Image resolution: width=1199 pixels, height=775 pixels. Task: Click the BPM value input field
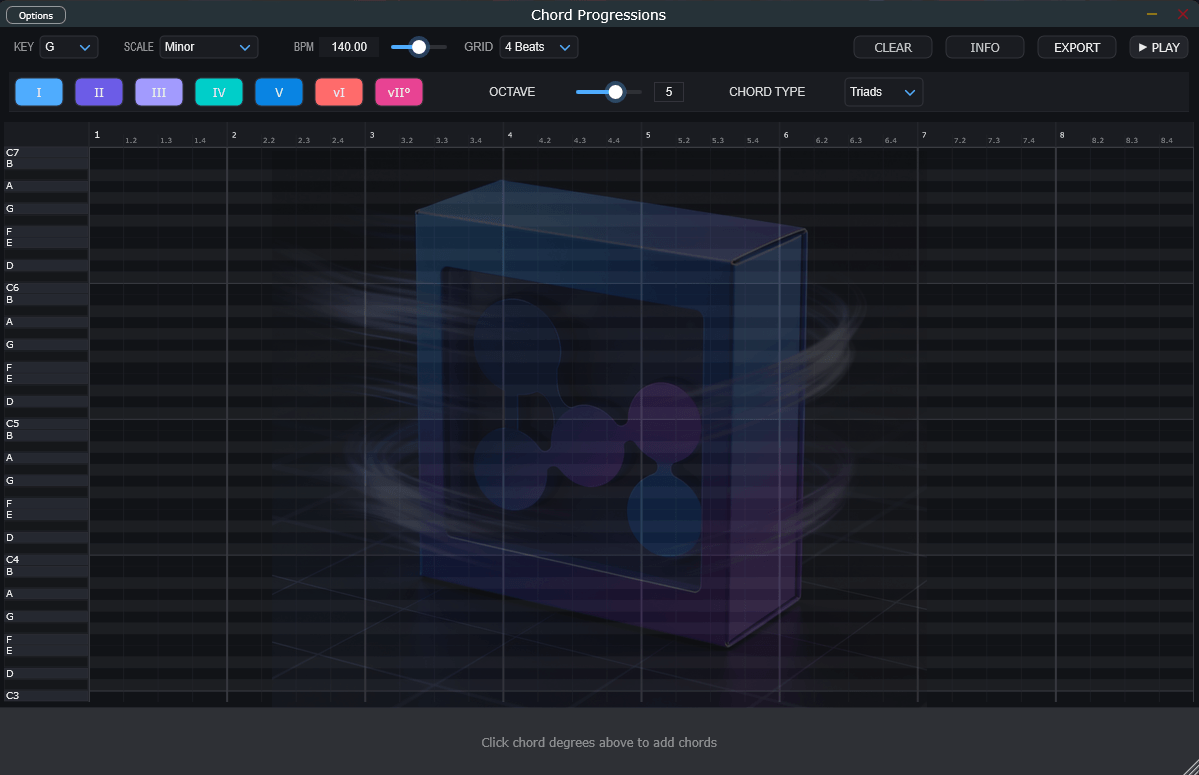tap(348, 47)
